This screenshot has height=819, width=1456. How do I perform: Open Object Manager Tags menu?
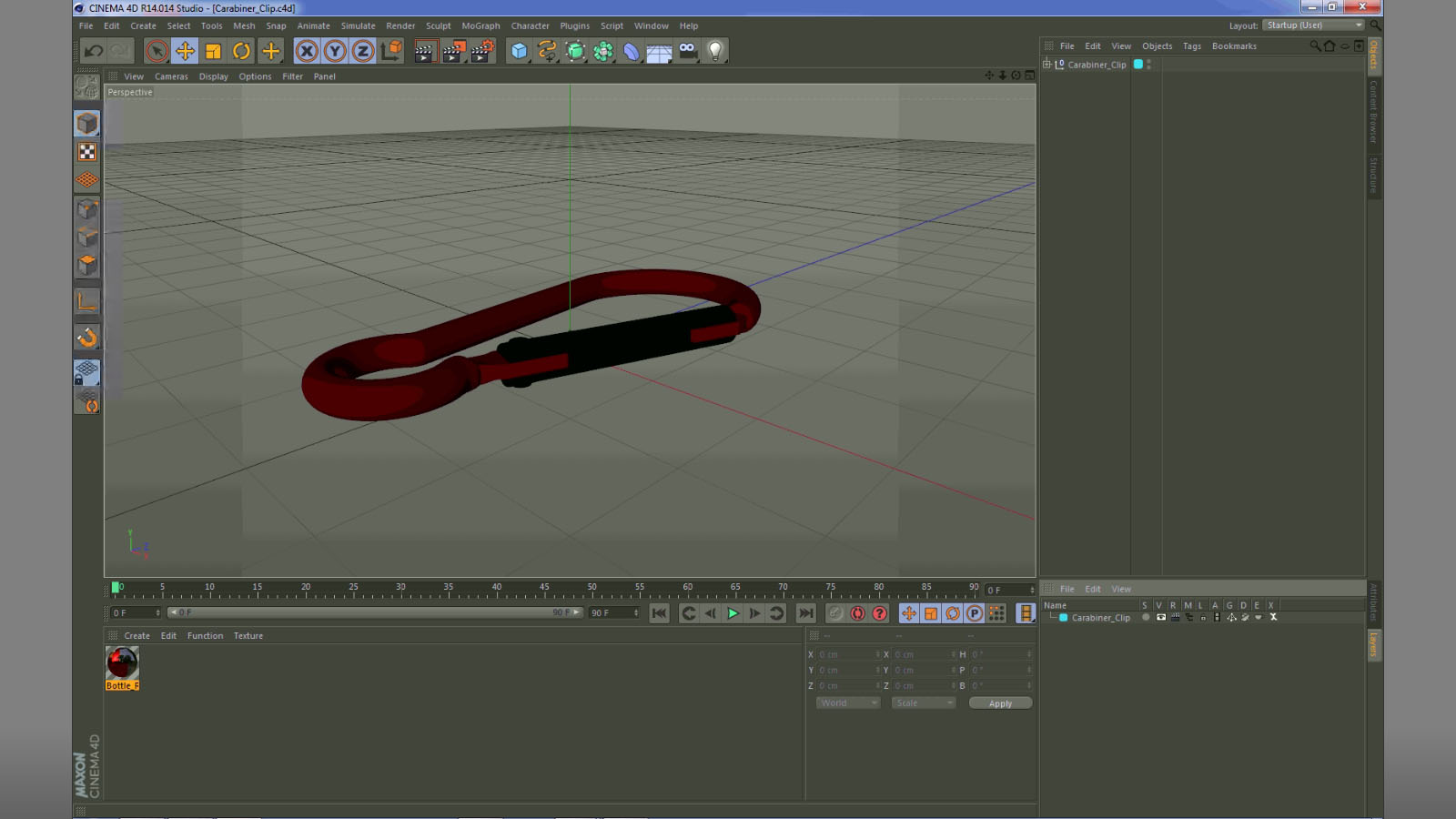[x=1191, y=46]
